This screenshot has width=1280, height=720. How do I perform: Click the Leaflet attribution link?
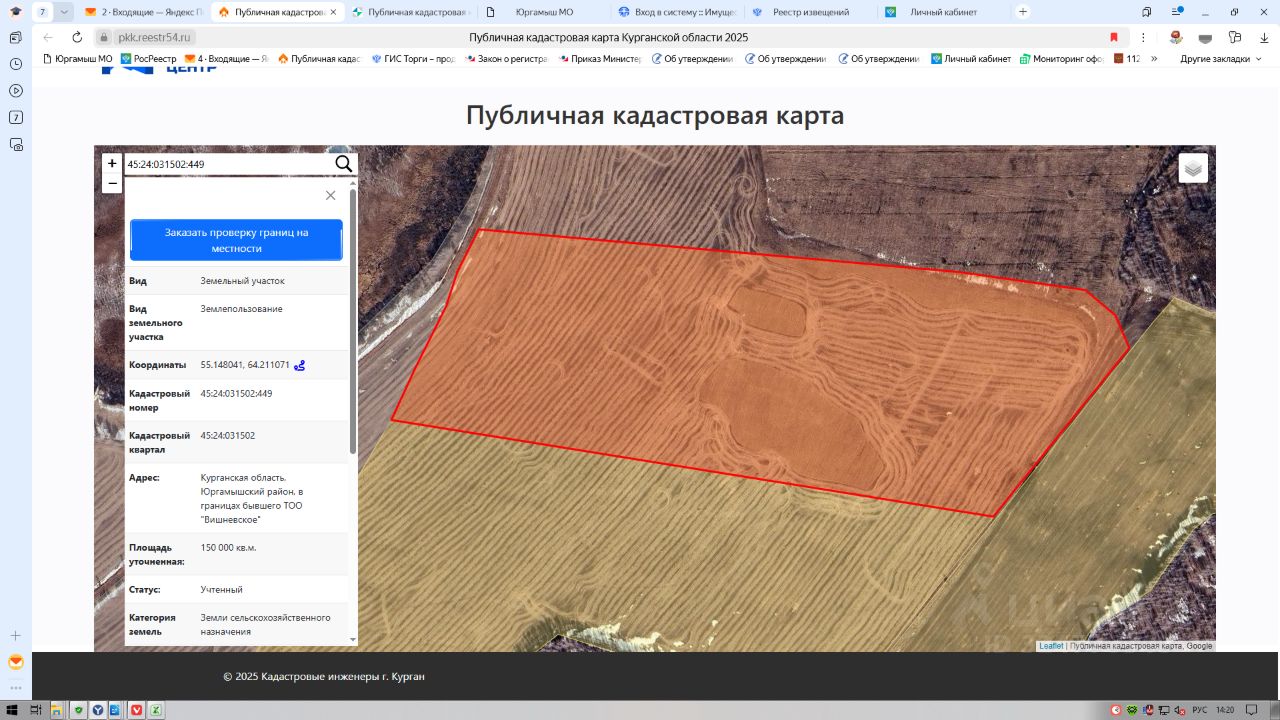tap(1051, 646)
